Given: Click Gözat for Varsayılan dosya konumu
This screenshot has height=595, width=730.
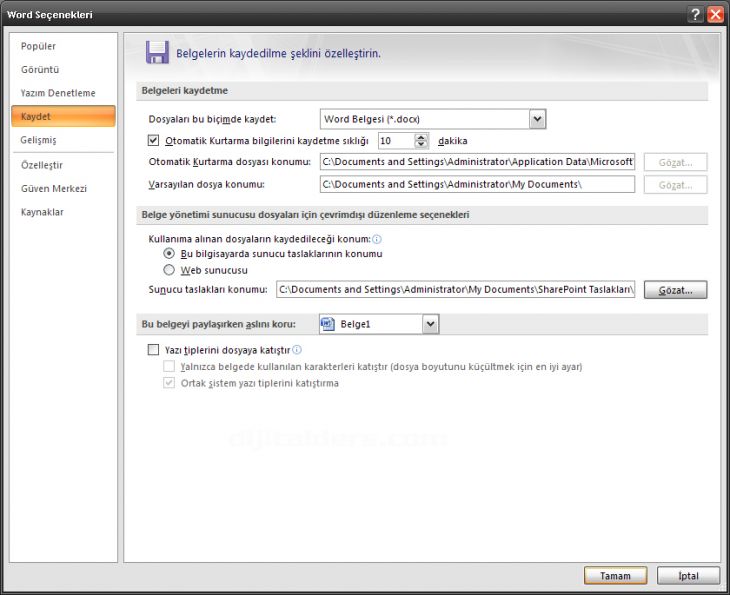Looking at the screenshot, I should [676, 185].
